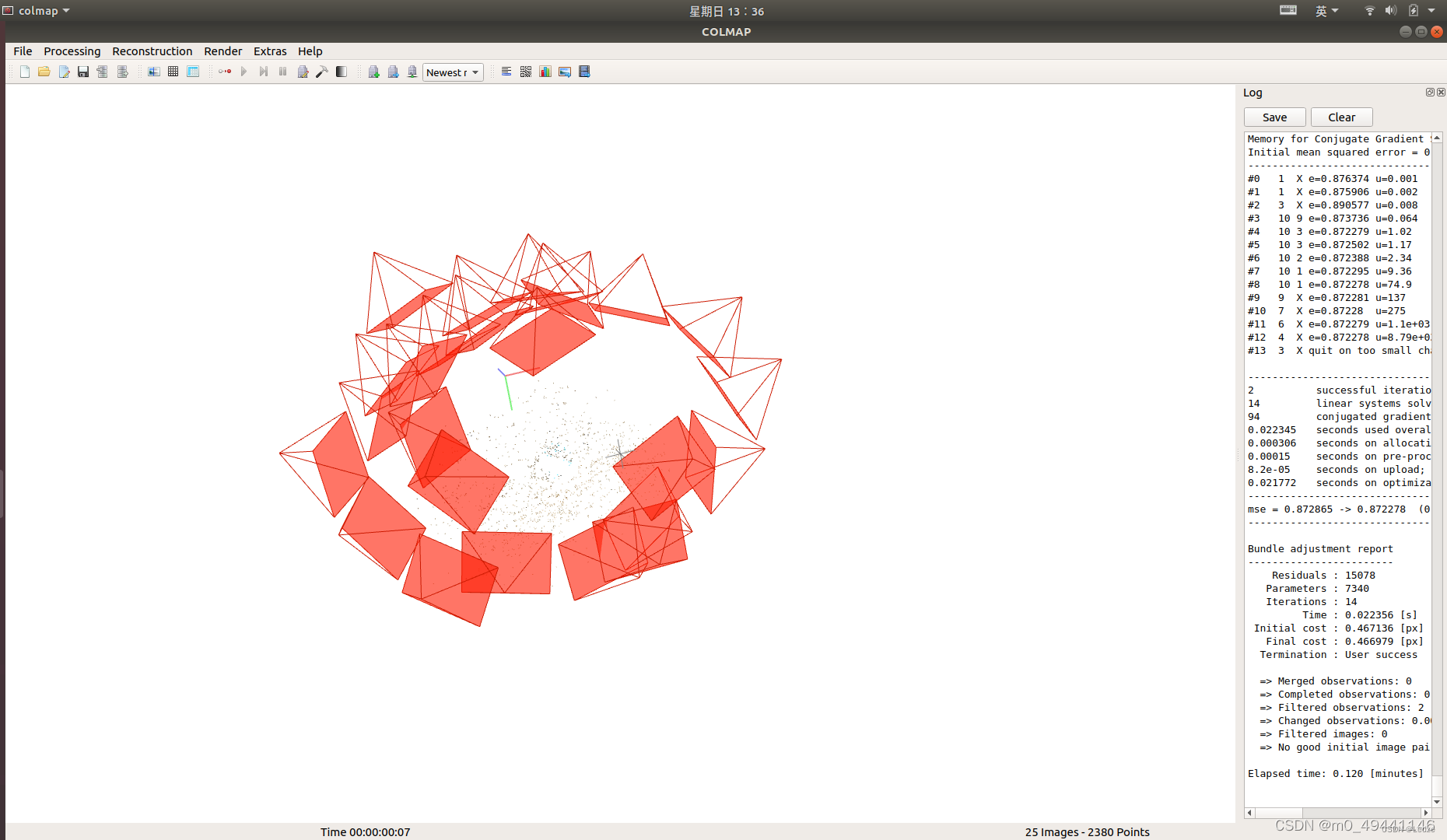Viewport: 1447px width, 840px height.
Task: Grab a movie with the rightmost toolbar icon
Action: point(584,72)
